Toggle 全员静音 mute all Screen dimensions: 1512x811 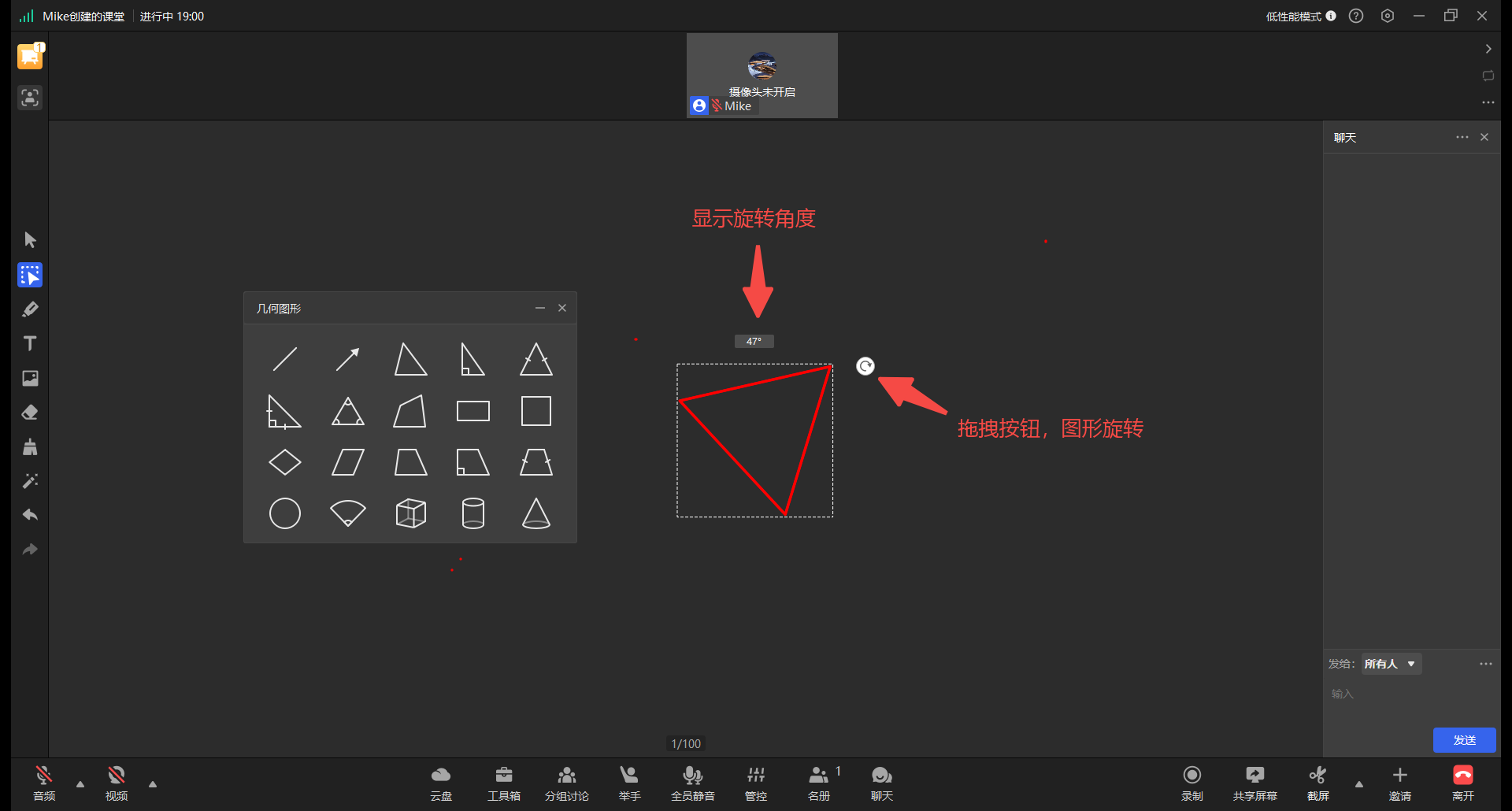coord(693,783)
